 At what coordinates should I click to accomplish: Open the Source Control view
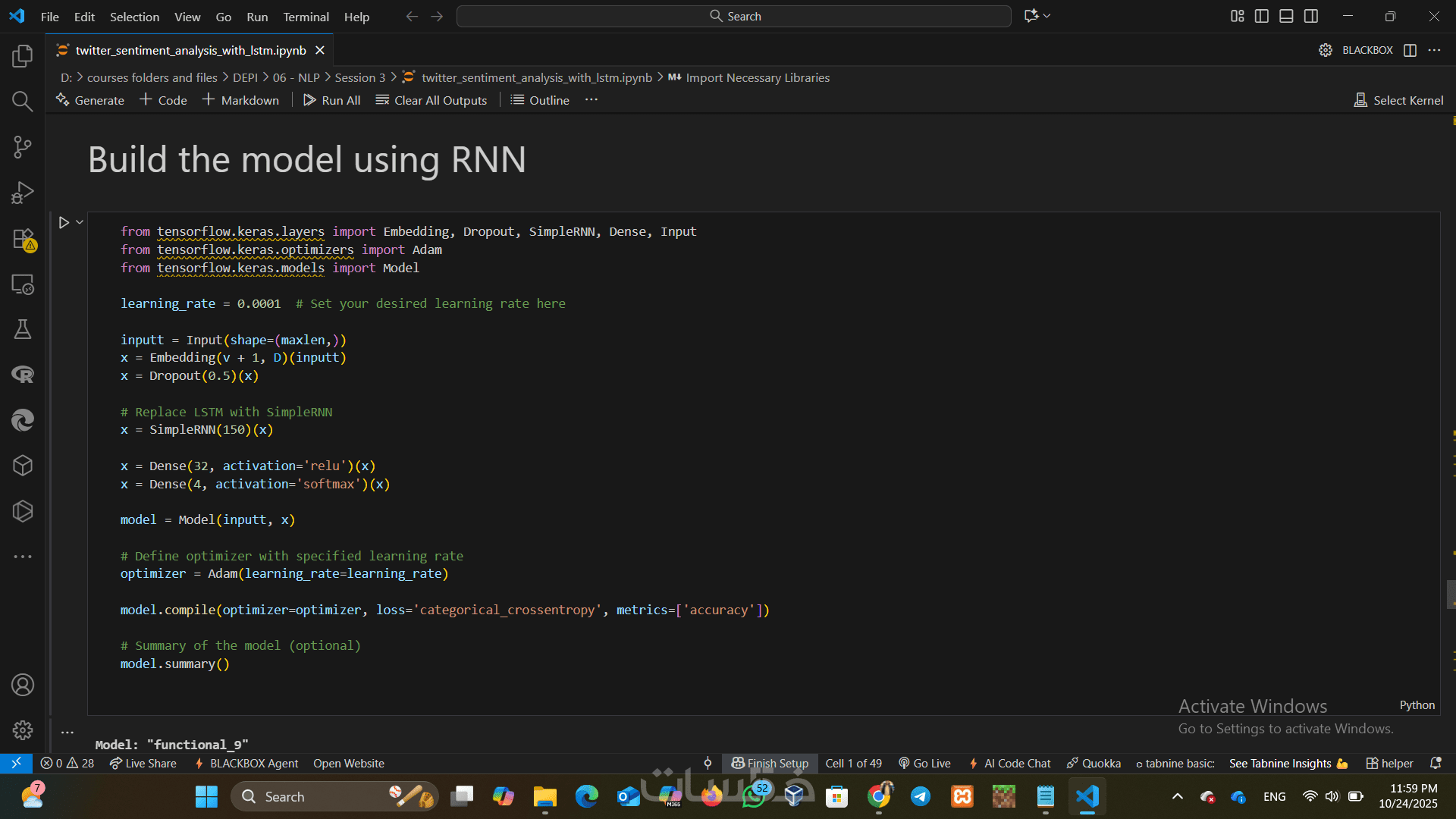pos(23,147)
